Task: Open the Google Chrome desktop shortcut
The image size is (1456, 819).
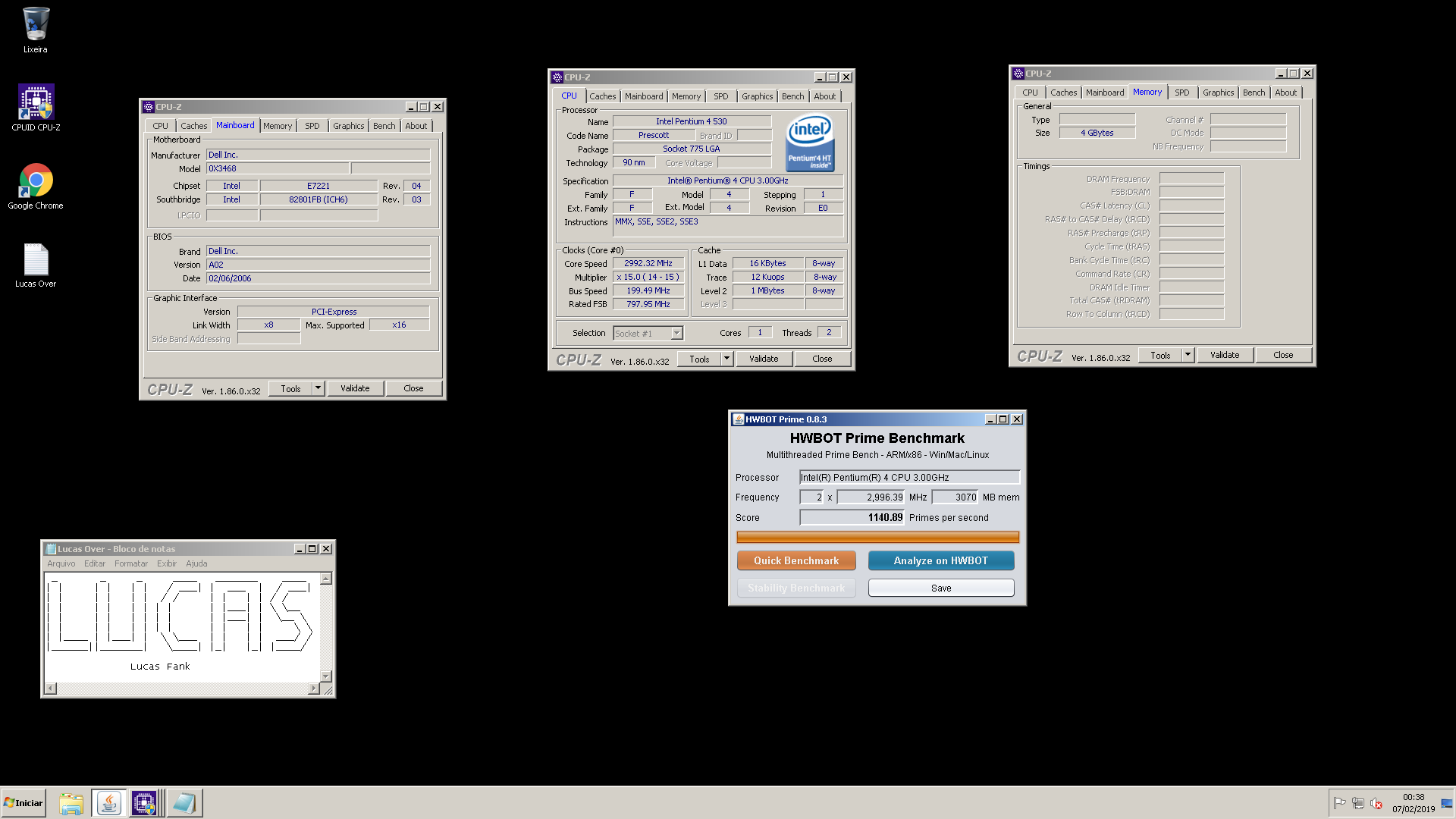Action: tap(36, 187)
